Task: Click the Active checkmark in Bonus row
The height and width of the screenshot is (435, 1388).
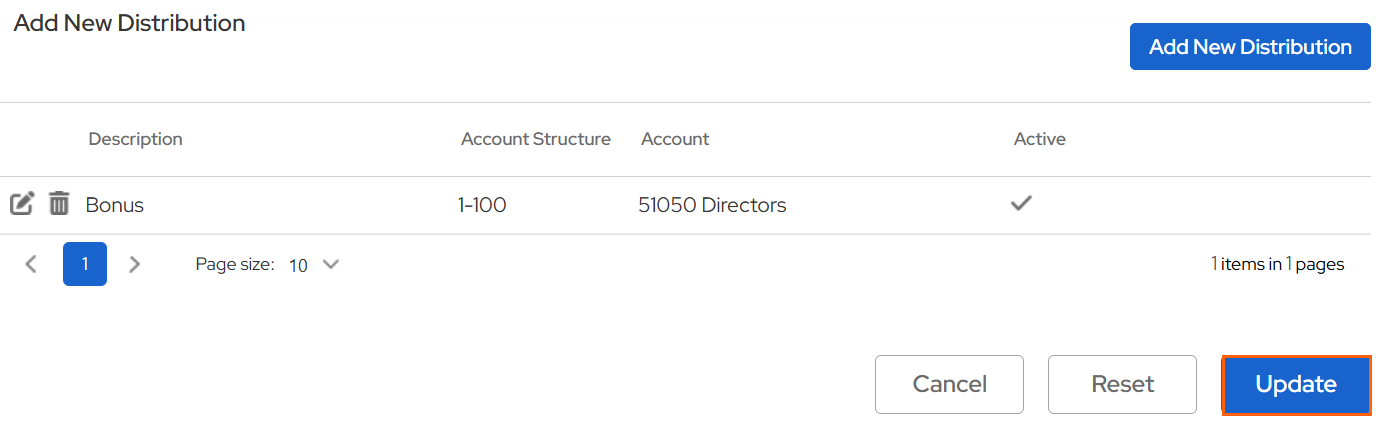Action: pos(1021,203)
